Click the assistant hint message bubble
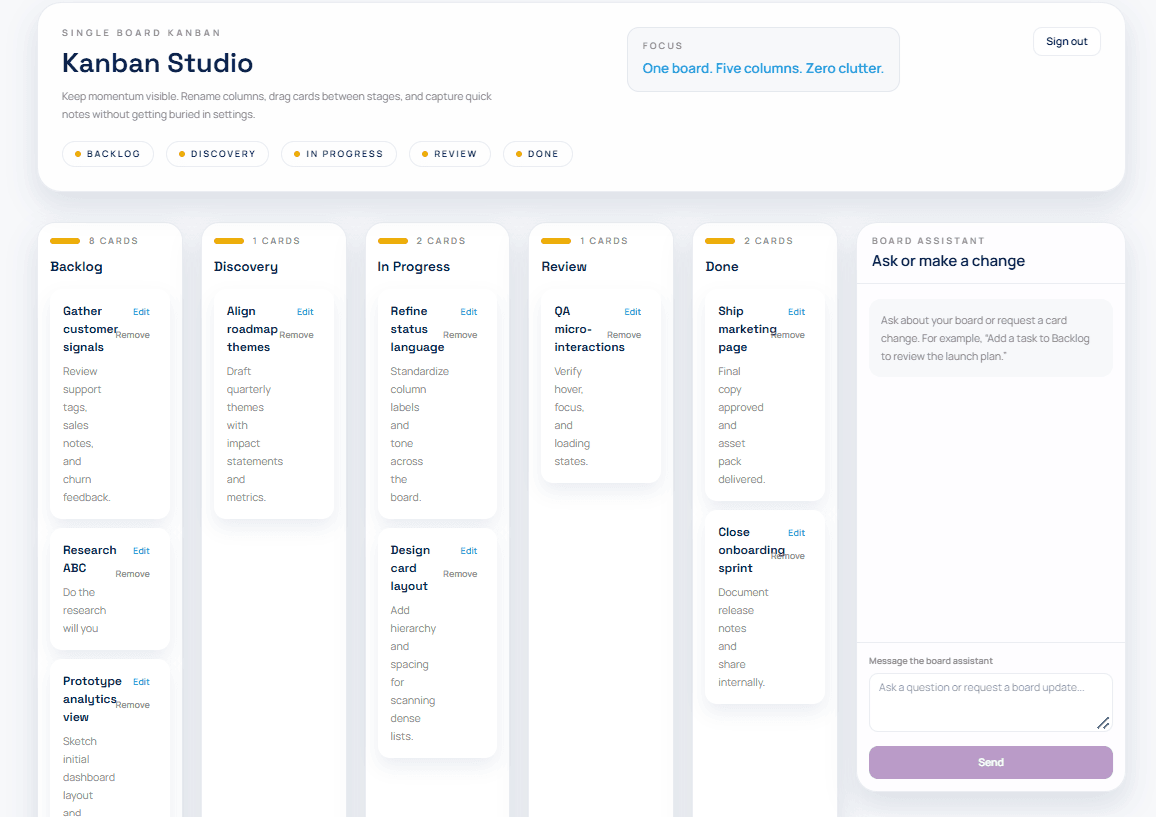This screenshot has width=1157, height=817. (990, 338)
